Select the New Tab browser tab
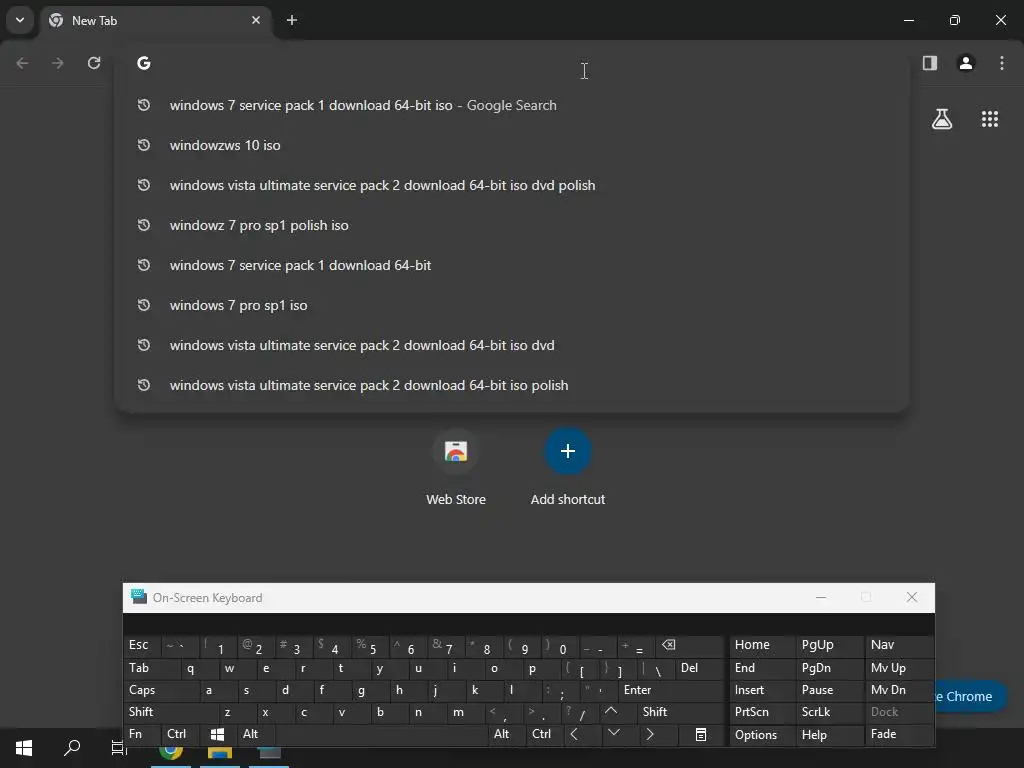The width and height of the screenshot is (1024, 768). point(155,20)
